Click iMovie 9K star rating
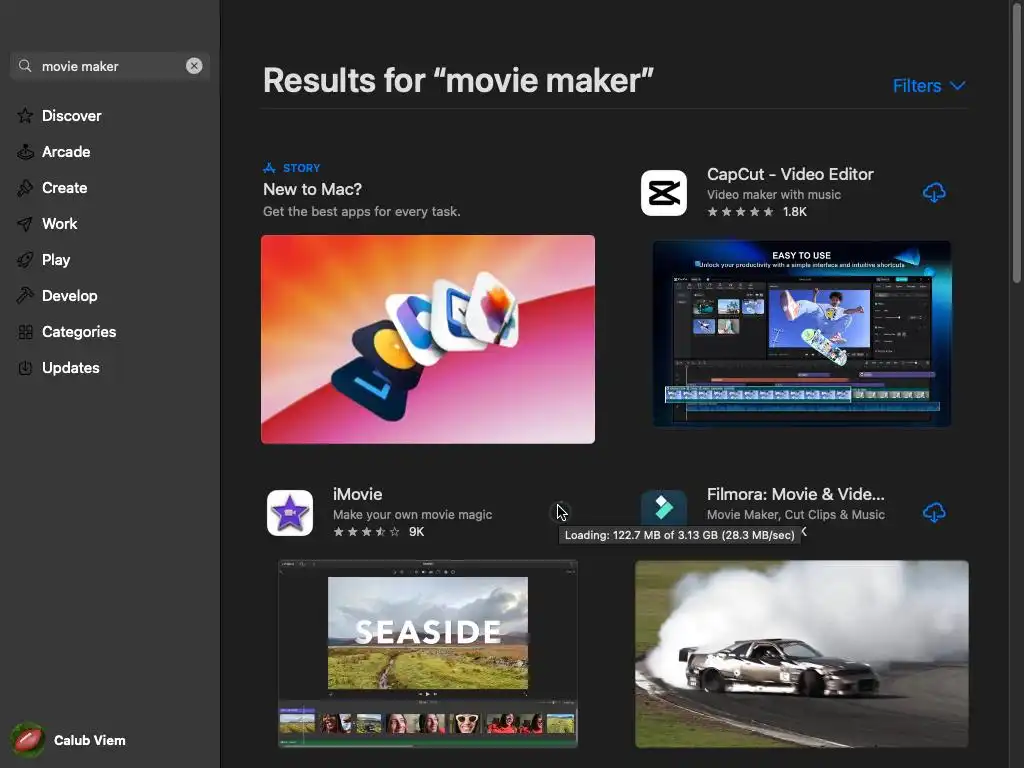1024x768 pixels. [x=378, y=532]
